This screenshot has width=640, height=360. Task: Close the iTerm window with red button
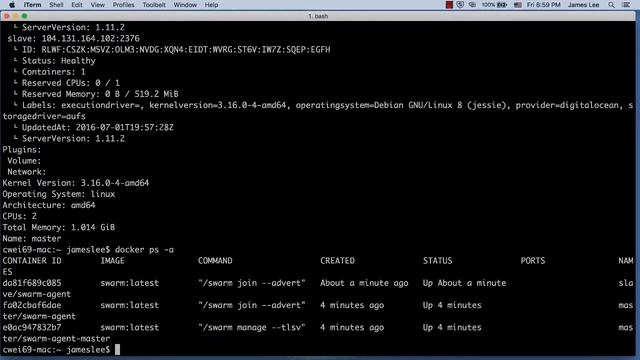pos(7,16)
